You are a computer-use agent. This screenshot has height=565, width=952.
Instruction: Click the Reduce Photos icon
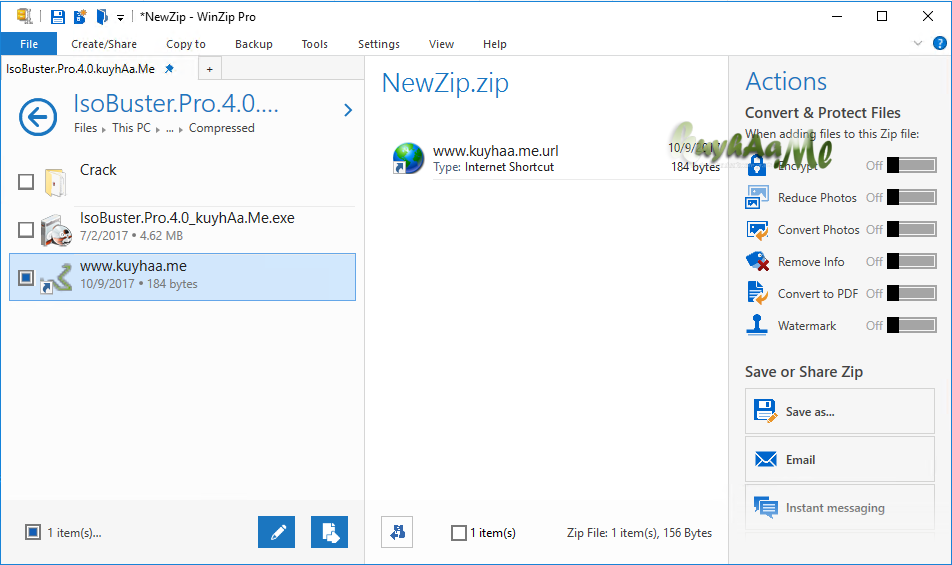click(756, 197)
